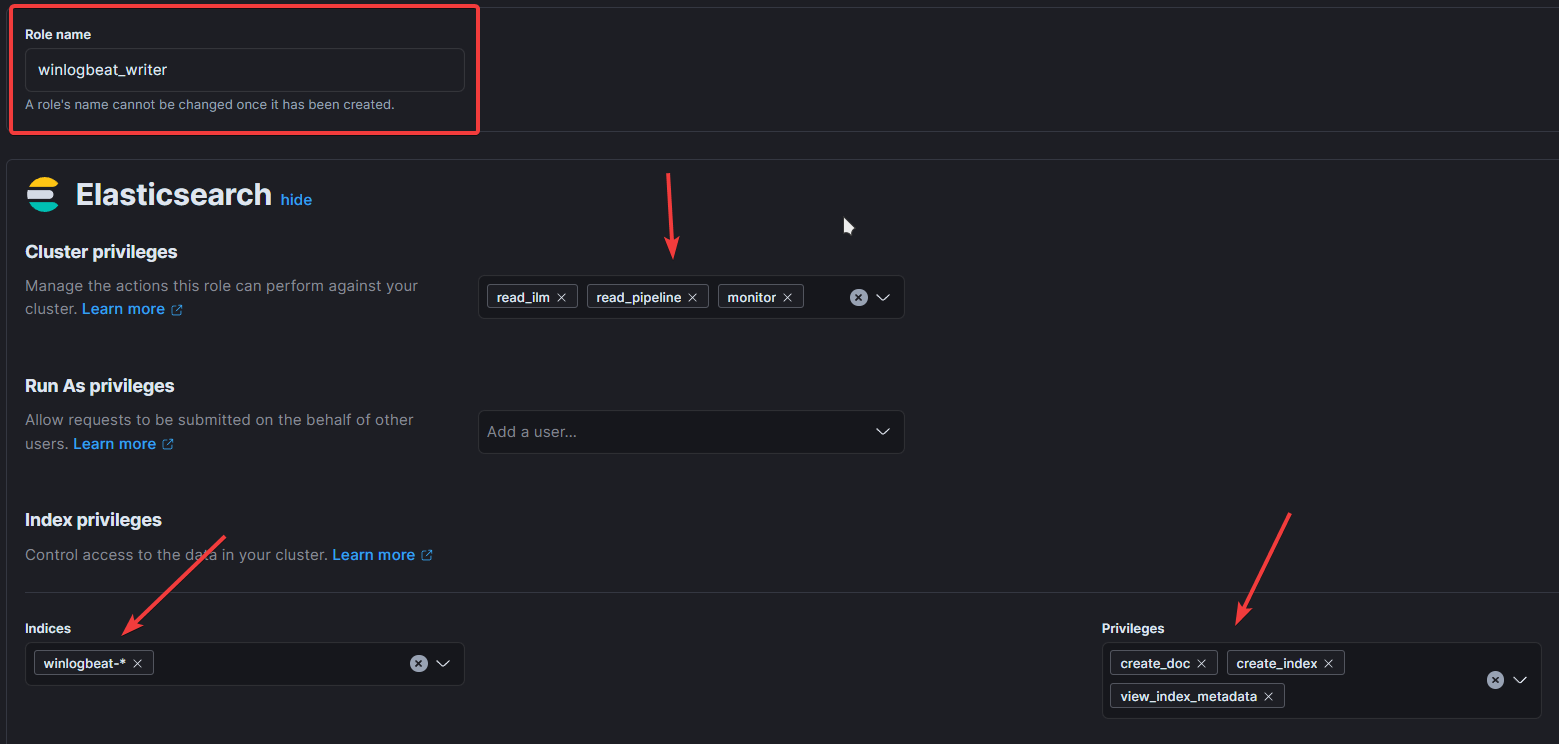Expand the index Privileges dropdown chevron
Screen dimensions: 1559x744
[1520, 680]
